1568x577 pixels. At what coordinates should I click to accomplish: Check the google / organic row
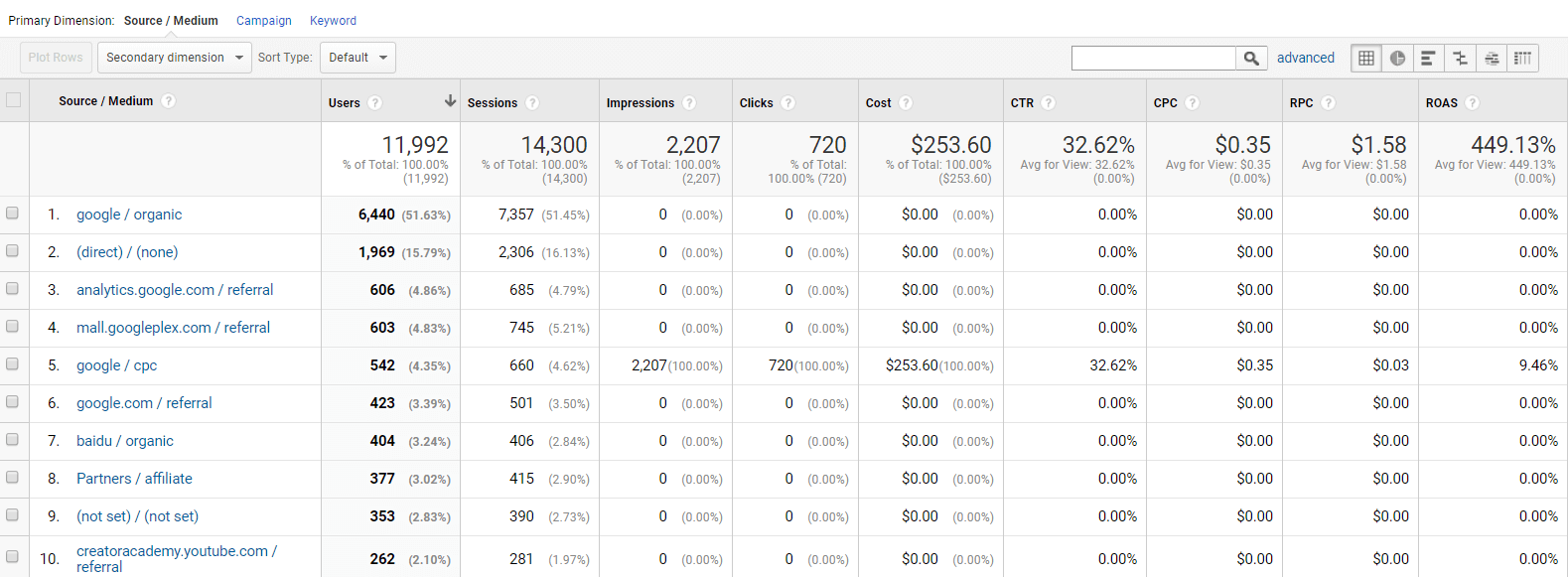click(12, 213)
